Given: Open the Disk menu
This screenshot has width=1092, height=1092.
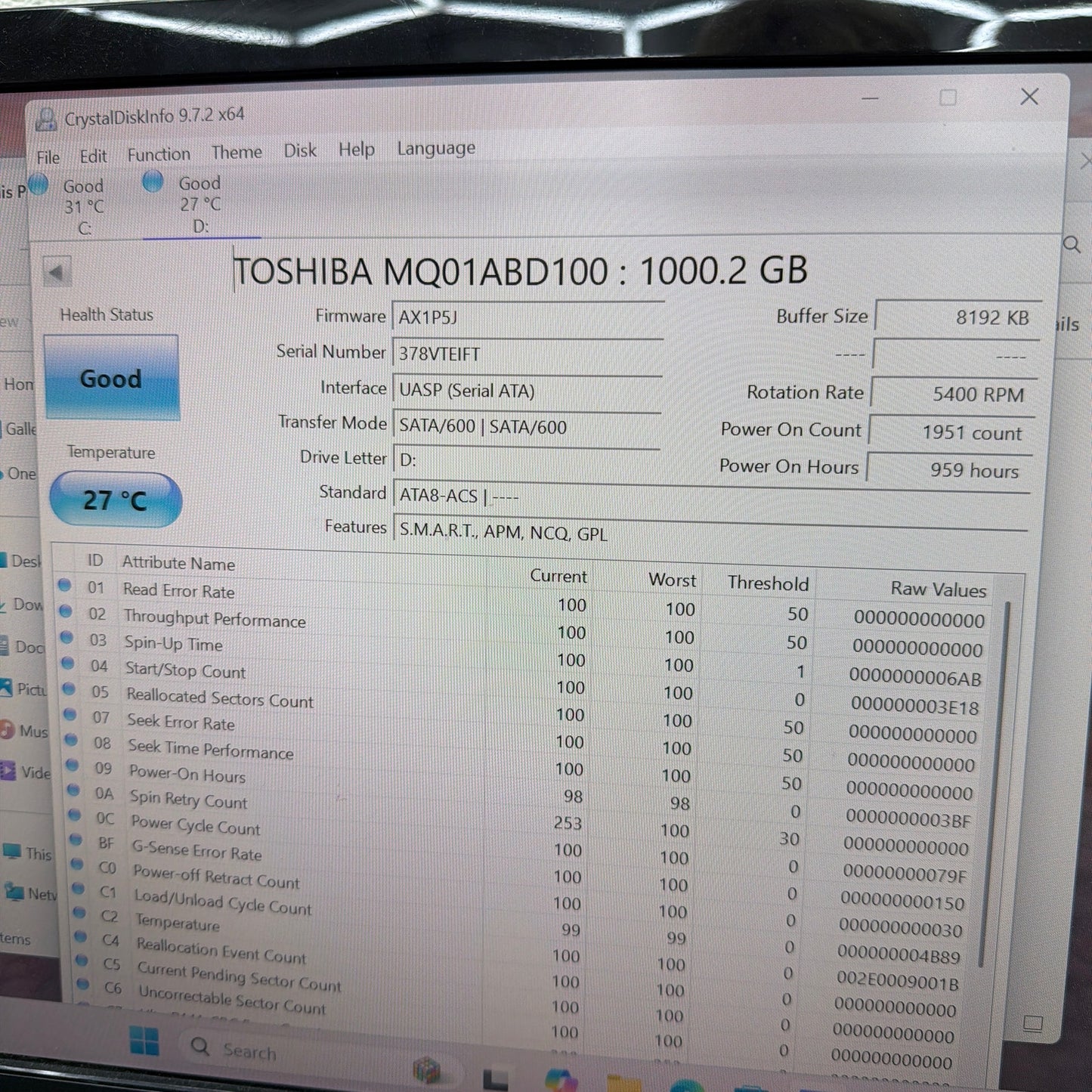Looking at the screenshot, I should (300, 150).
